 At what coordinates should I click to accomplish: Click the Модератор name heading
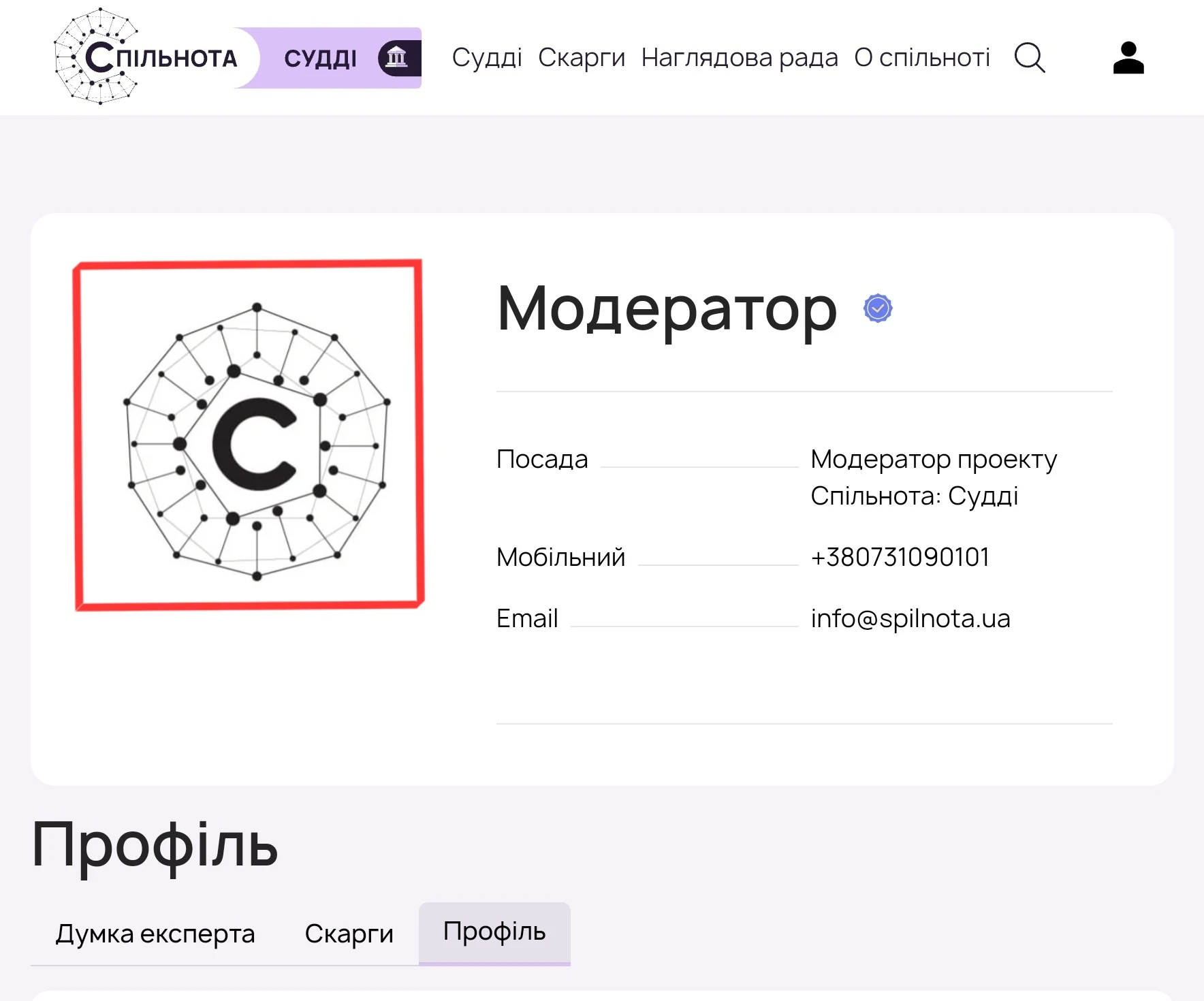(x=667, y=310)
